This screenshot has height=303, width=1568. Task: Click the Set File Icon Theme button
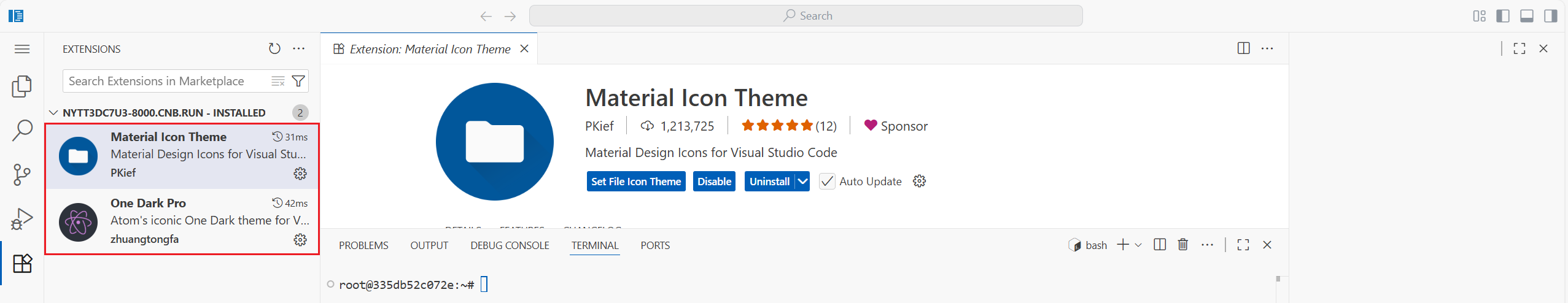pyautogui.click(x=635, y=182)
